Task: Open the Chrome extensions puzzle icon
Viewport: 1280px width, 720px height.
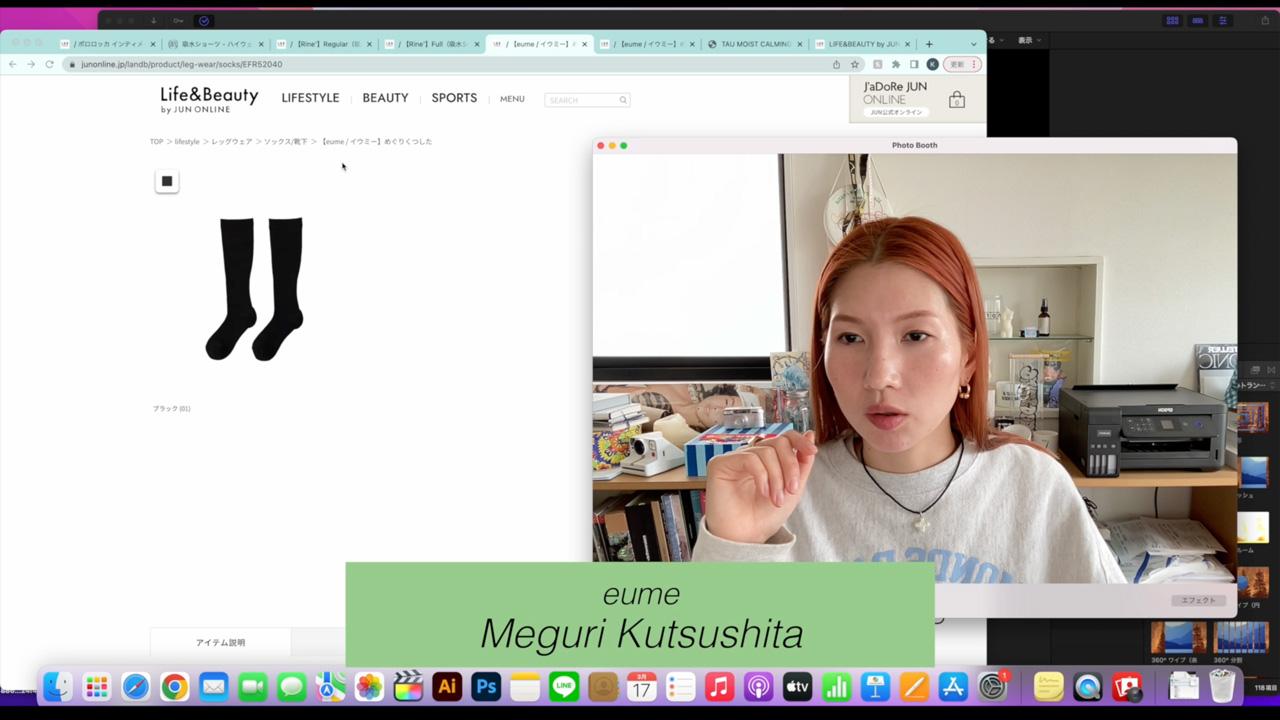Action: (x=896, y=64)
